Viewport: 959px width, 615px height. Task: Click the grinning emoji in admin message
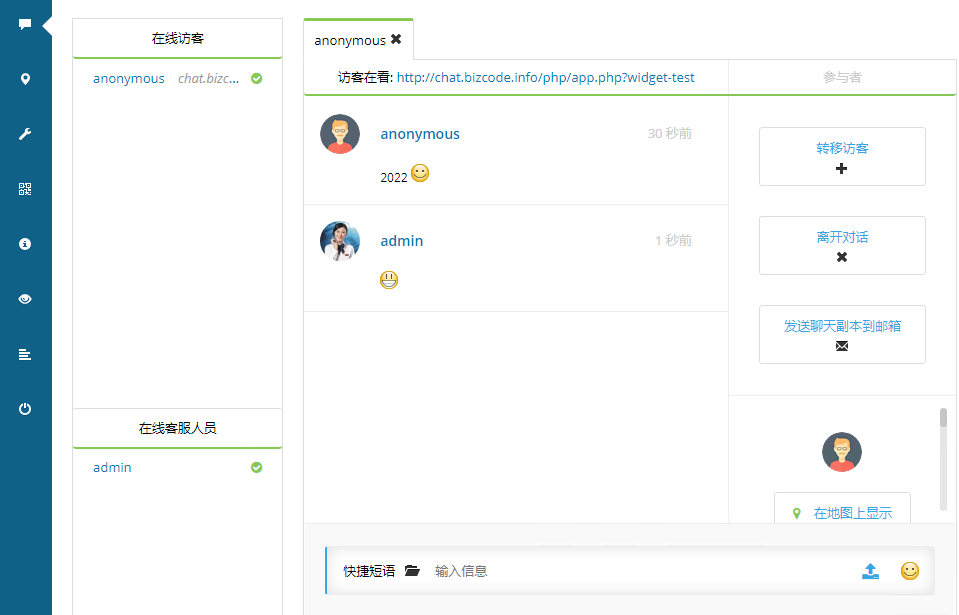(389, 280)
